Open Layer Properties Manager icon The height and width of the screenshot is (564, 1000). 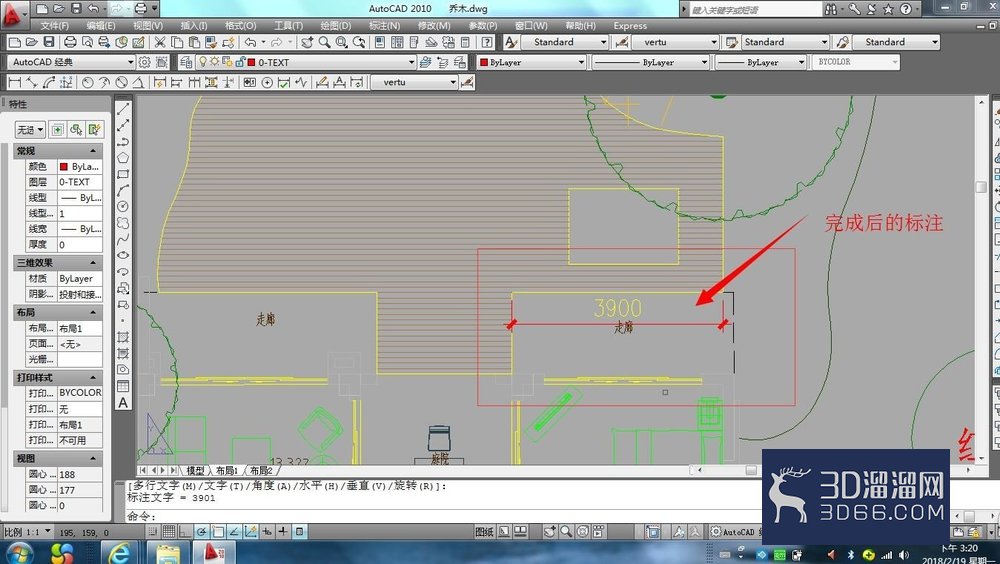[186, 62]
